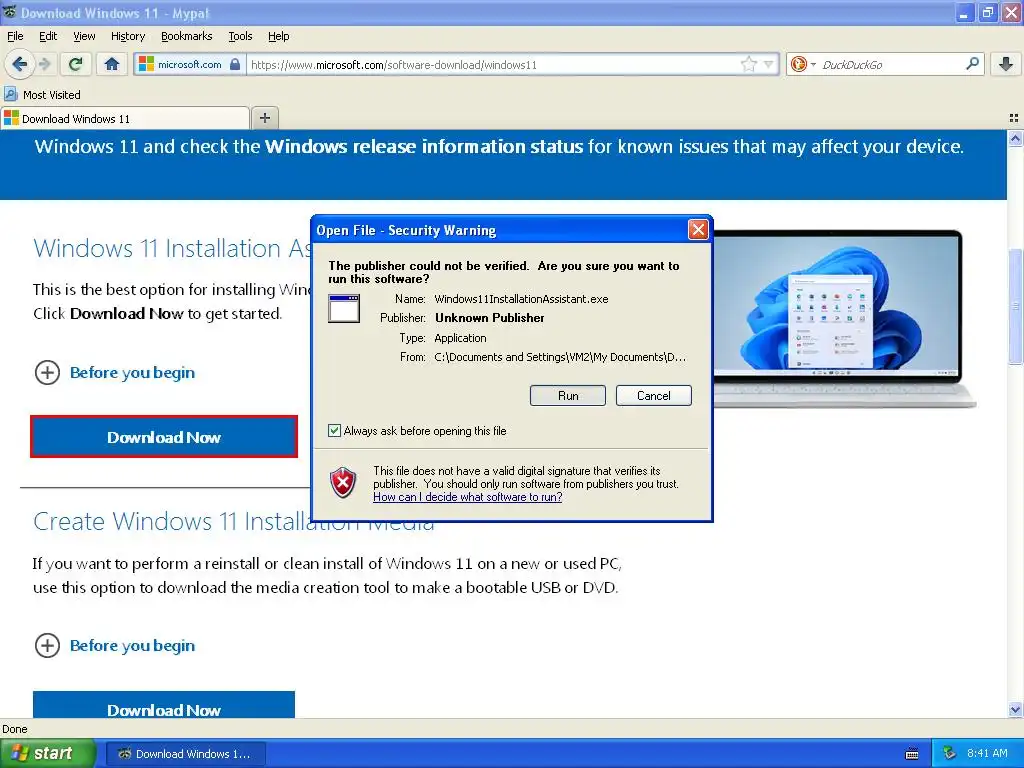This screenshot has height=768, width=1024.
Task: Open the Most Visited bookmarks folder
Action: tap(42, 95)
